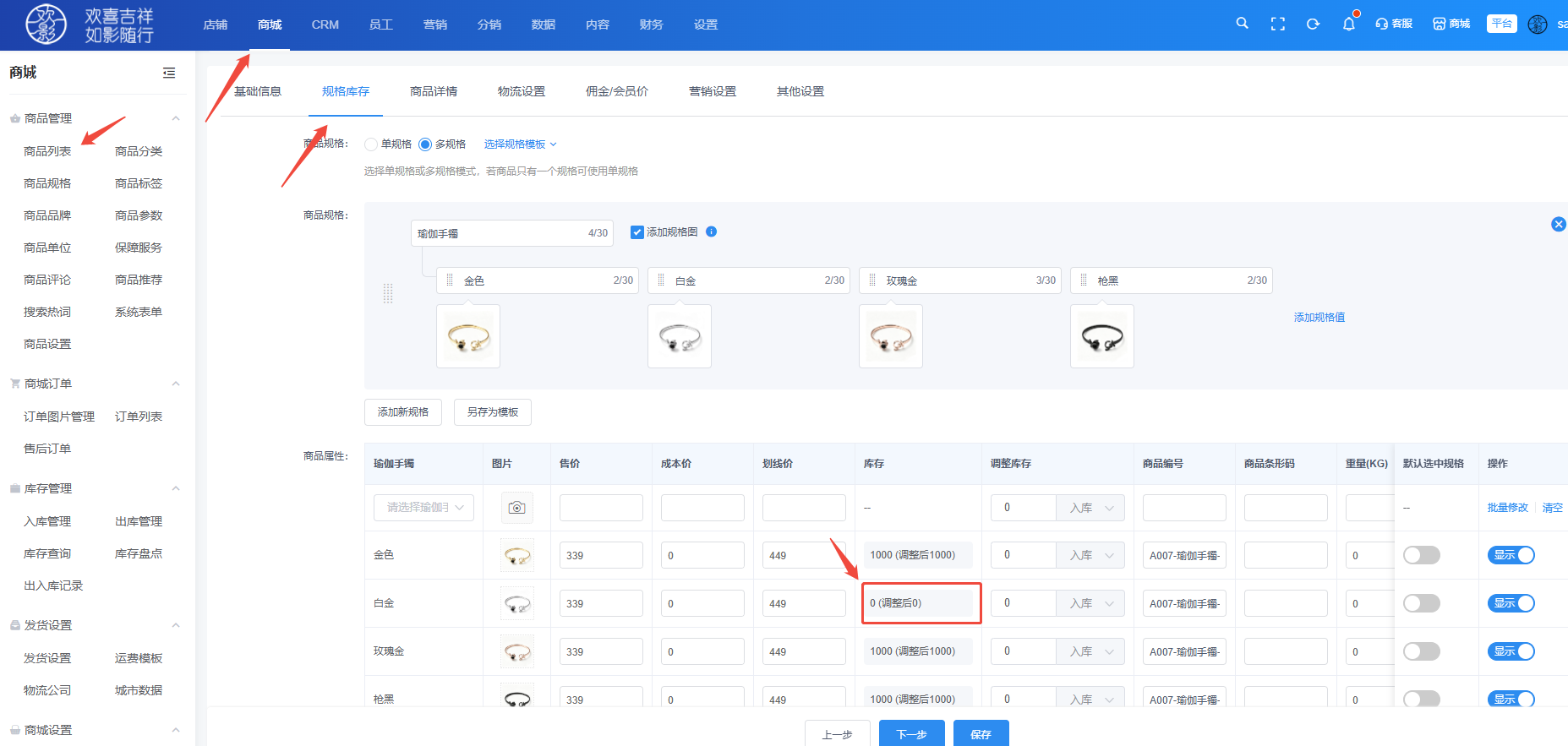
Task: Collapse the 库存管理 sidebar section
Action: click(176, 488)
